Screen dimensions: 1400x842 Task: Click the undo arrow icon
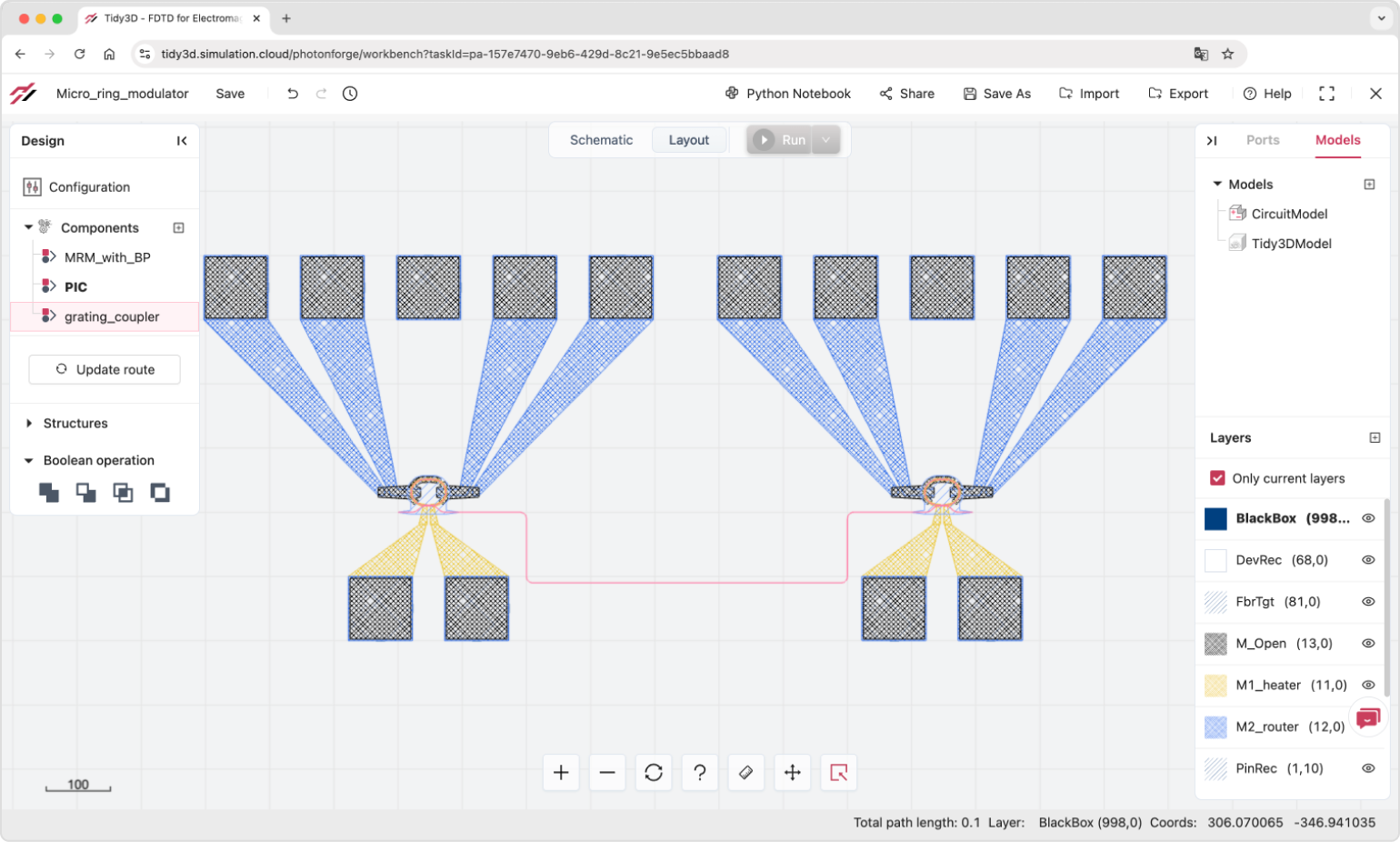(x=293, y=94)
